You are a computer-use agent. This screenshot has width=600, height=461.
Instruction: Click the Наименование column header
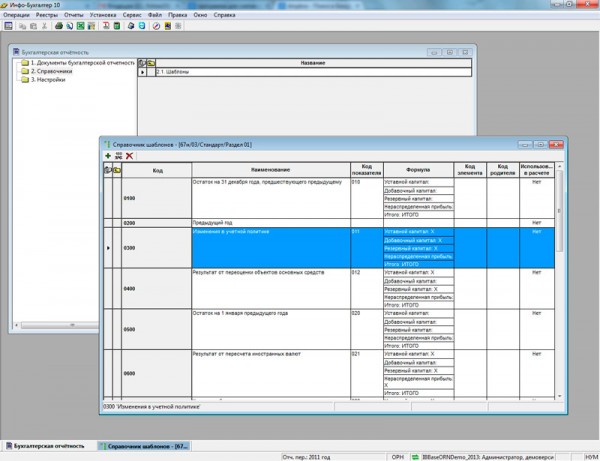(270, 169)
